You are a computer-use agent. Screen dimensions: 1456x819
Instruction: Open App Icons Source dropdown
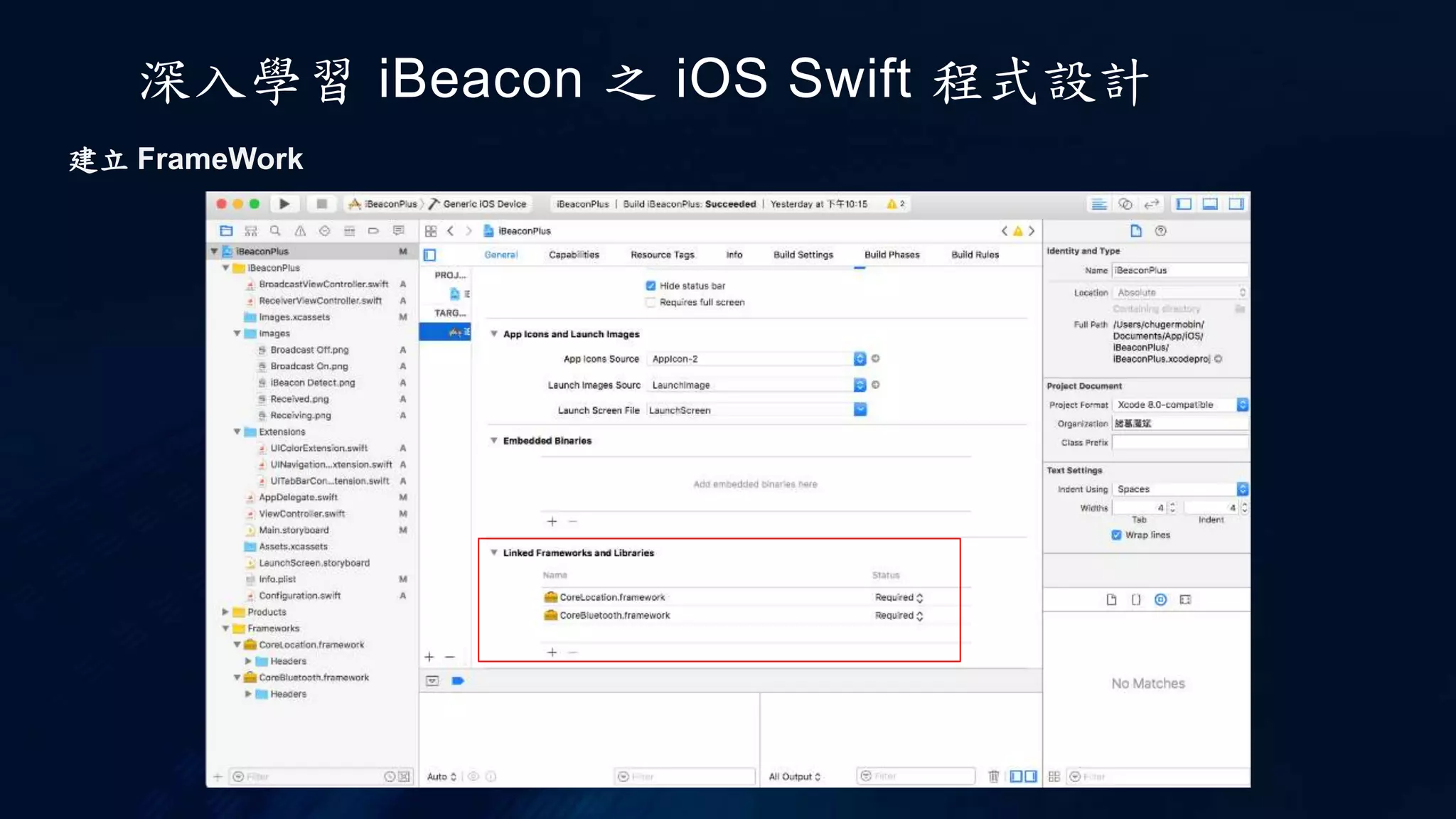tap(860, 359)
